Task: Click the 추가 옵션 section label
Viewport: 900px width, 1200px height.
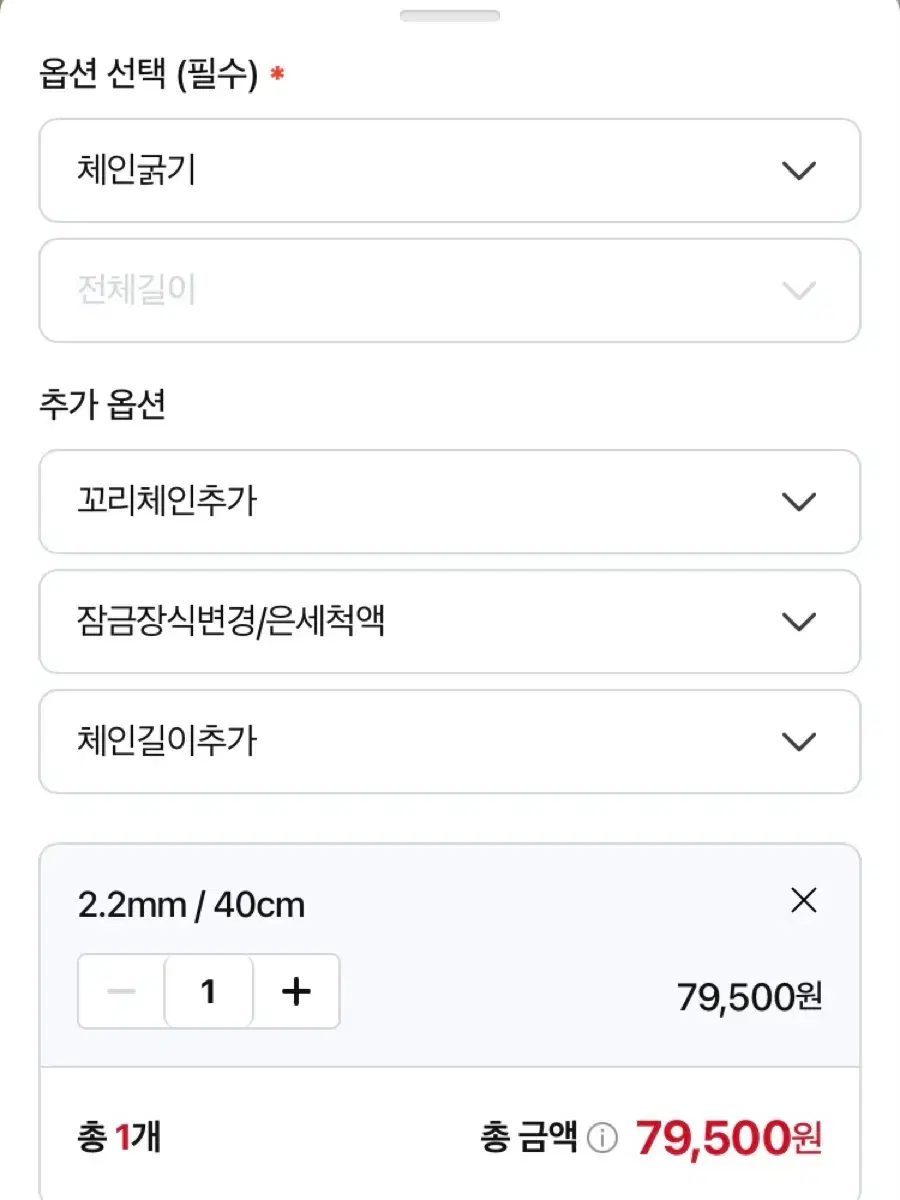Action: pyautogui.click(x=102, y=405)
